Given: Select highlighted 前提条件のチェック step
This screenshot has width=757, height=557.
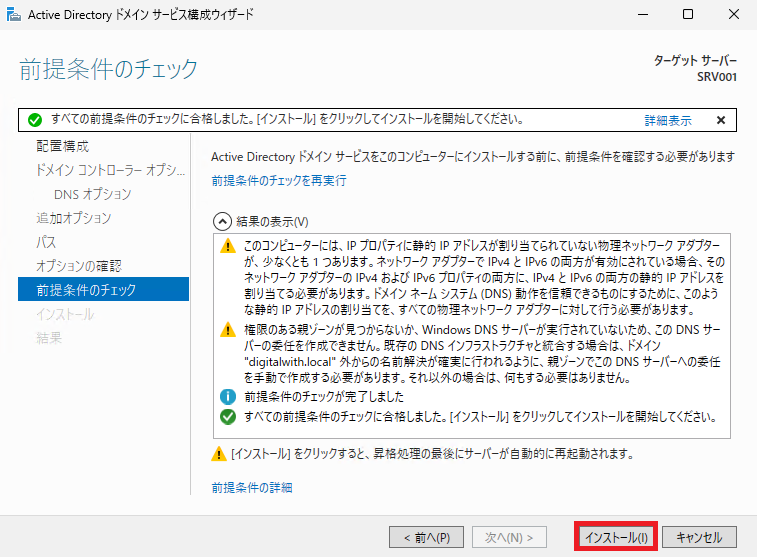Looking at the screenshot, I should click(x=103, y=289).
